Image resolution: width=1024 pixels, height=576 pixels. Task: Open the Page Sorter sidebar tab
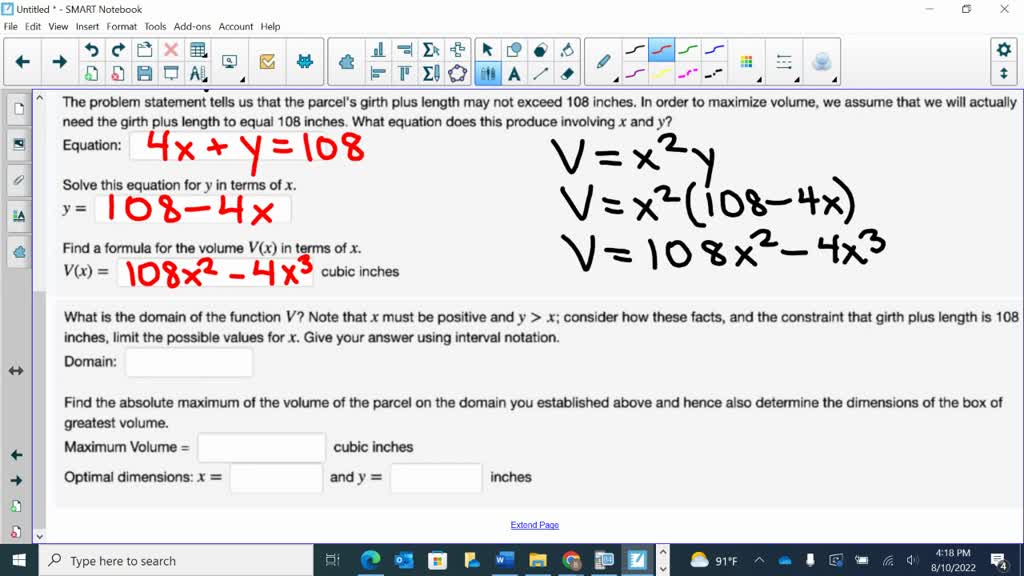pyautogui.click(x=18, y=108)
